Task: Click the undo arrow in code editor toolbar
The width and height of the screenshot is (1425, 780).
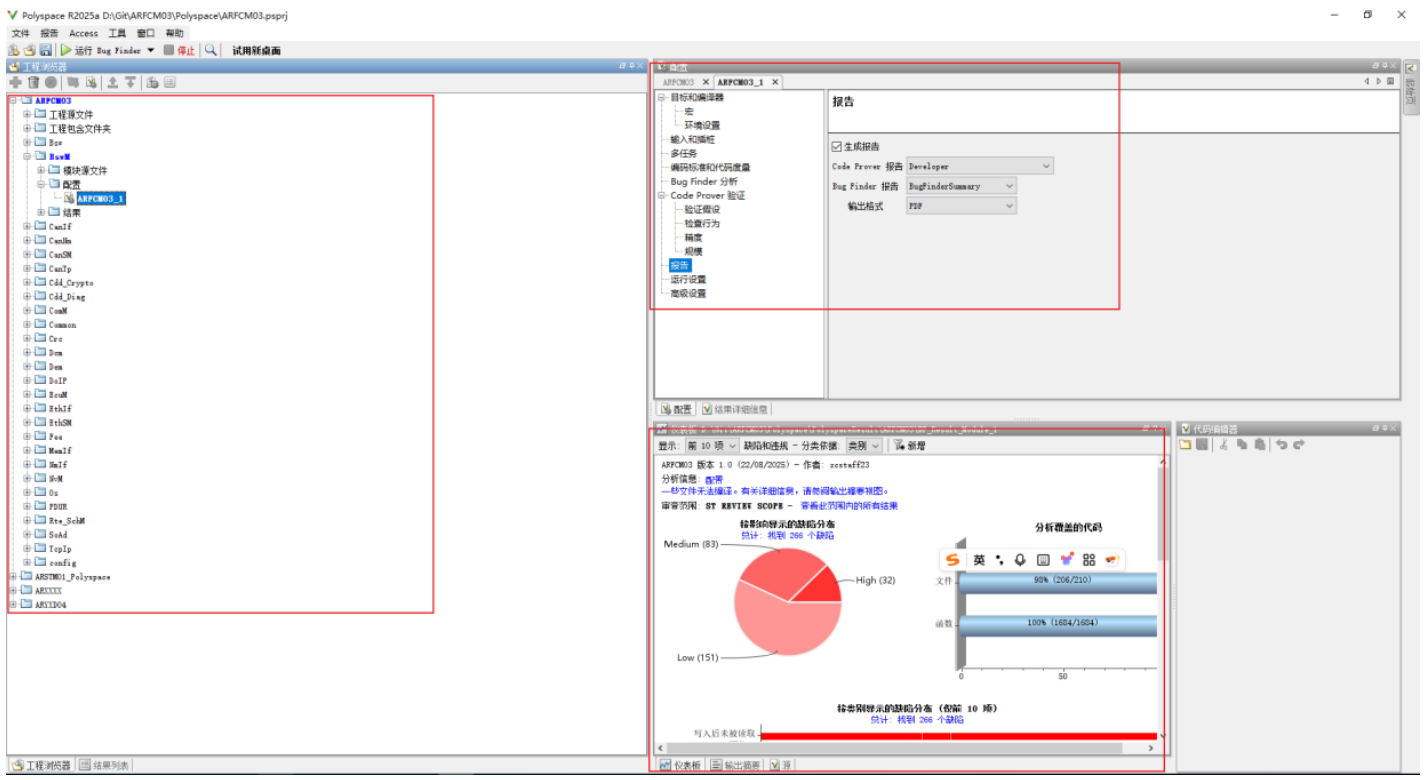Action: point(1281,445)
